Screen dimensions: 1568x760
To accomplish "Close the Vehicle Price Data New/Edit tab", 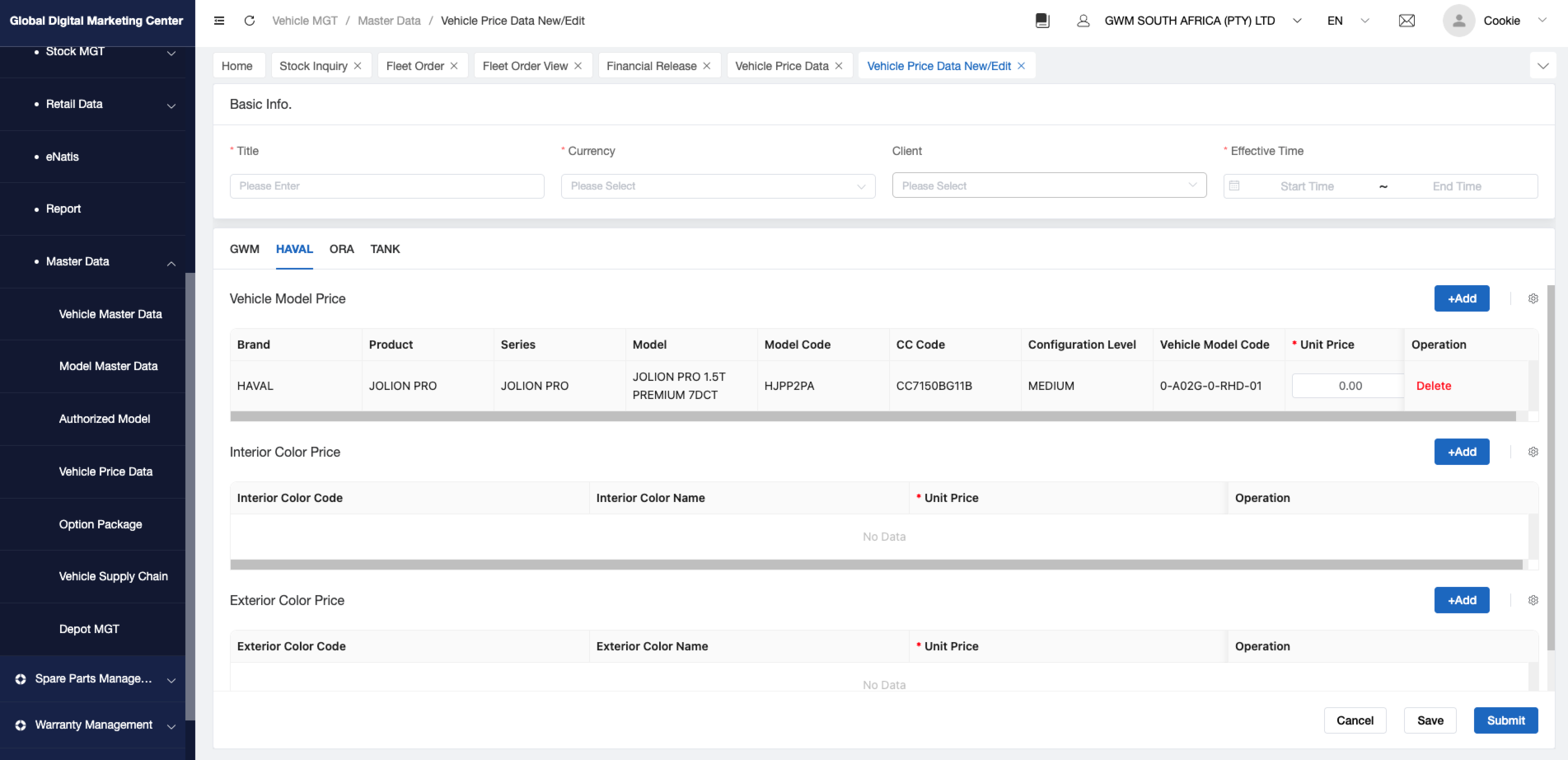I will 1022,66.
